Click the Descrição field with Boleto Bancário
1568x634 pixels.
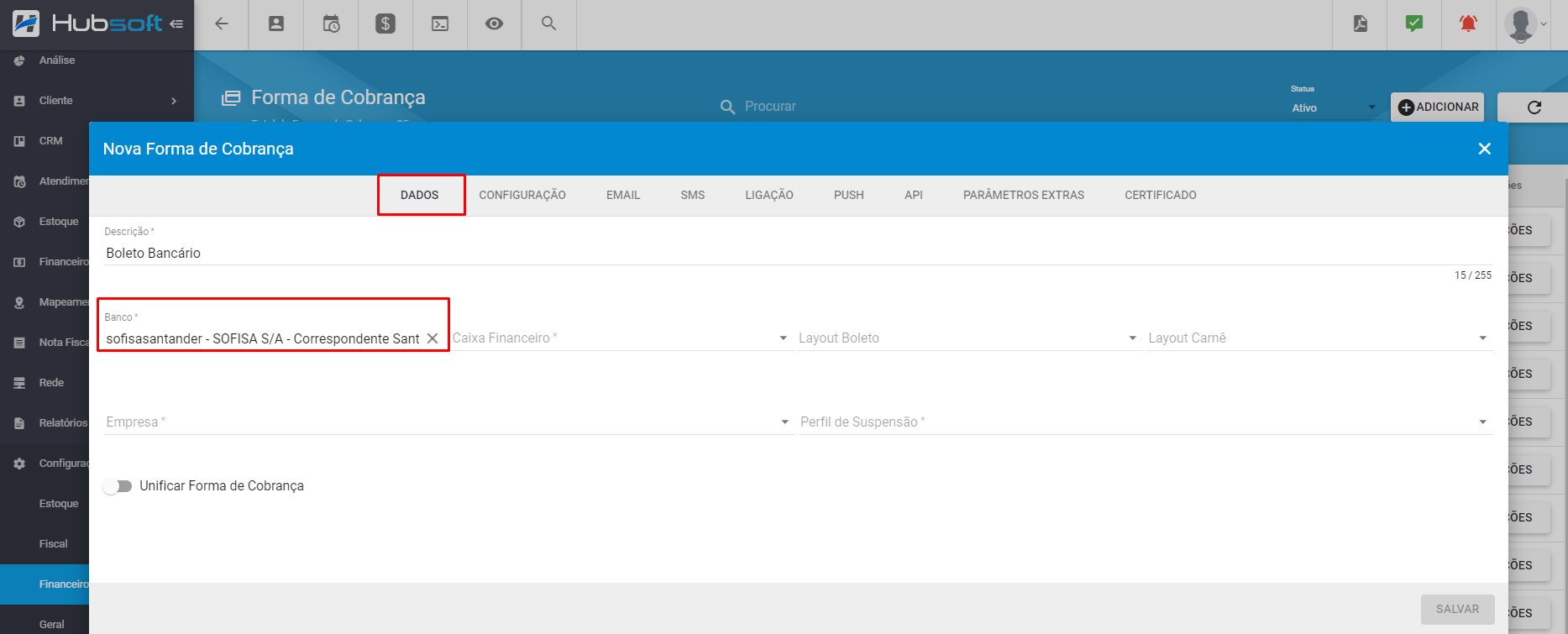798,253
